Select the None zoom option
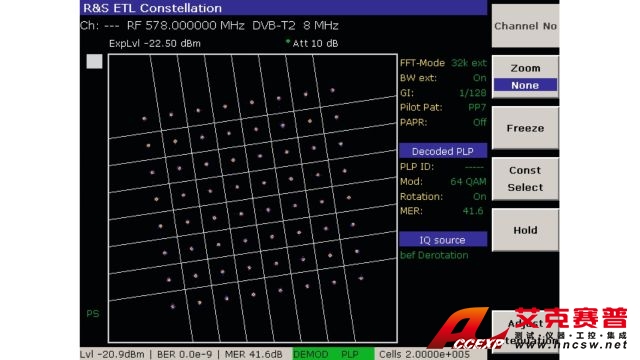The height and width of the screenshot is (360, 640). 525,85
